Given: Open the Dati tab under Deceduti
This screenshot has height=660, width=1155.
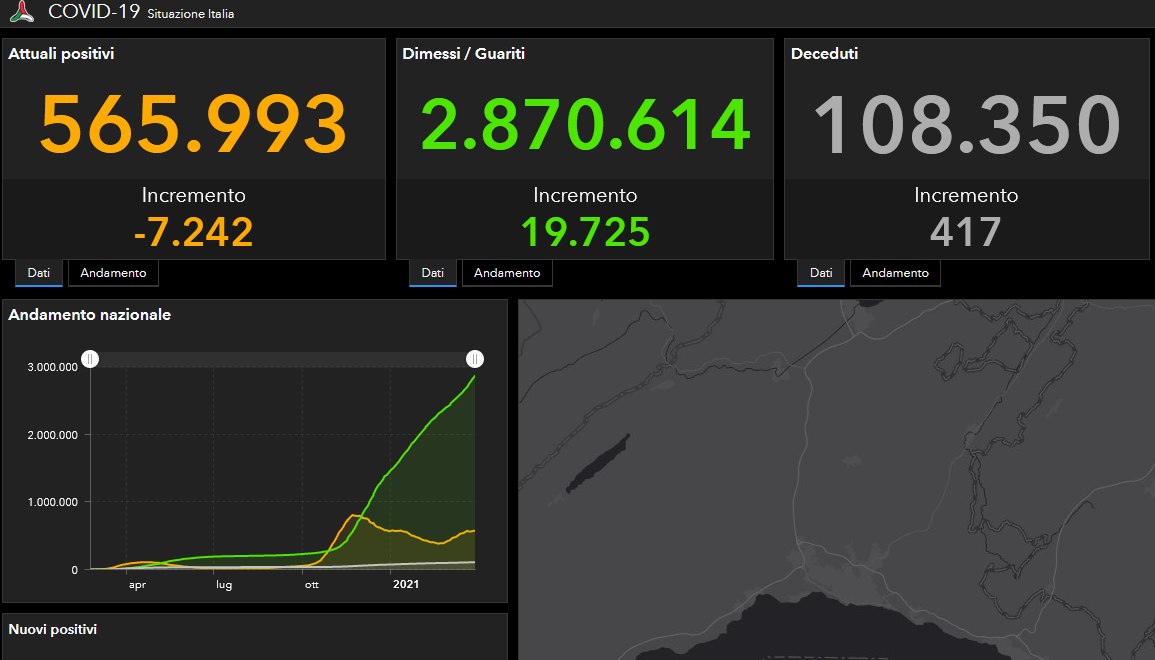Looking at the screenshot, I should [821, 273].
